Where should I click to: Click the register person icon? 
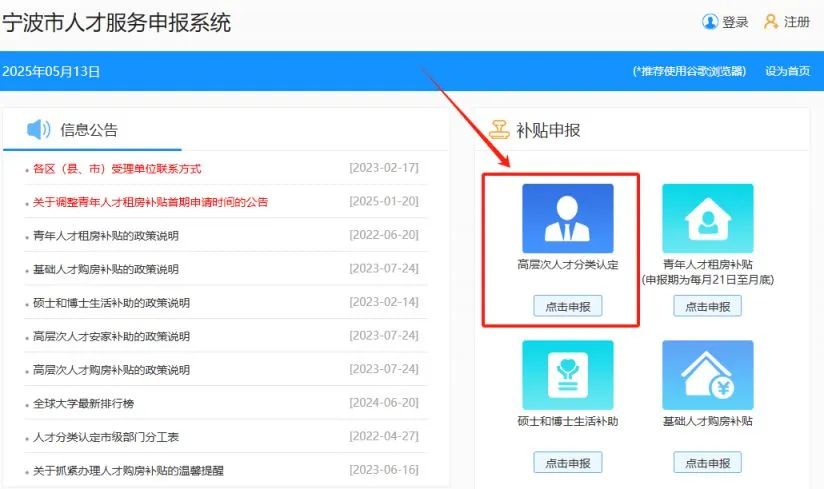(770, 22)
